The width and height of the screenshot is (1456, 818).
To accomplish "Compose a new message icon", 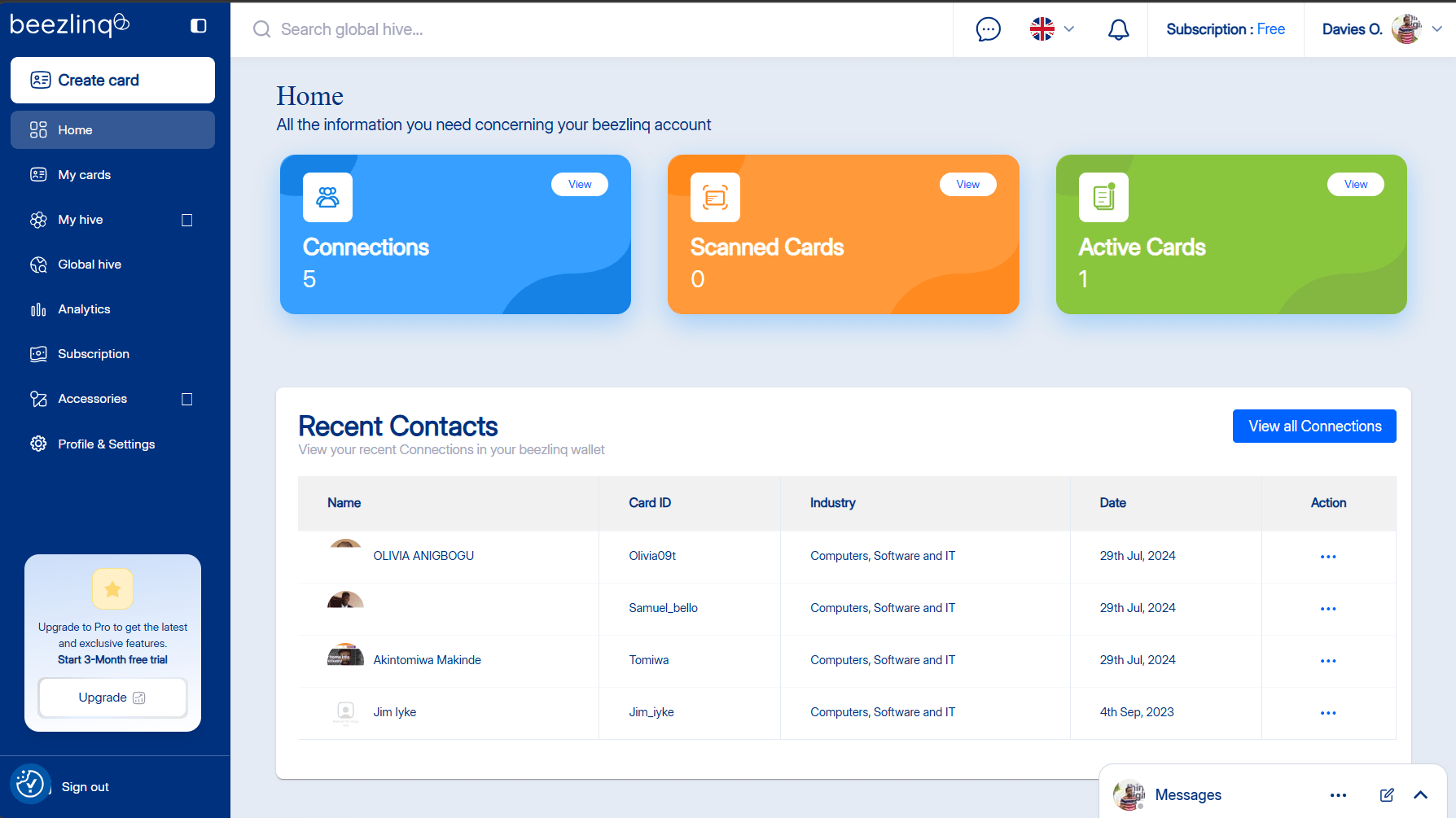I will click(1387, 795).
